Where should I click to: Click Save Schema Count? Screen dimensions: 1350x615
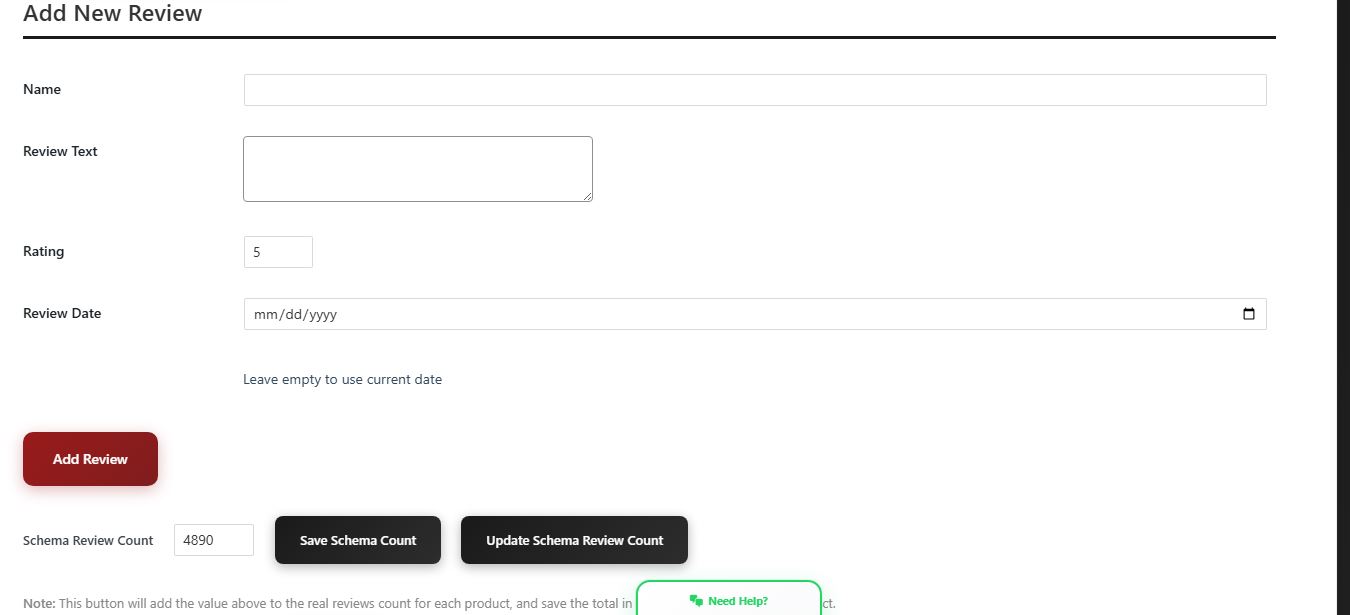tap(357, 540)
